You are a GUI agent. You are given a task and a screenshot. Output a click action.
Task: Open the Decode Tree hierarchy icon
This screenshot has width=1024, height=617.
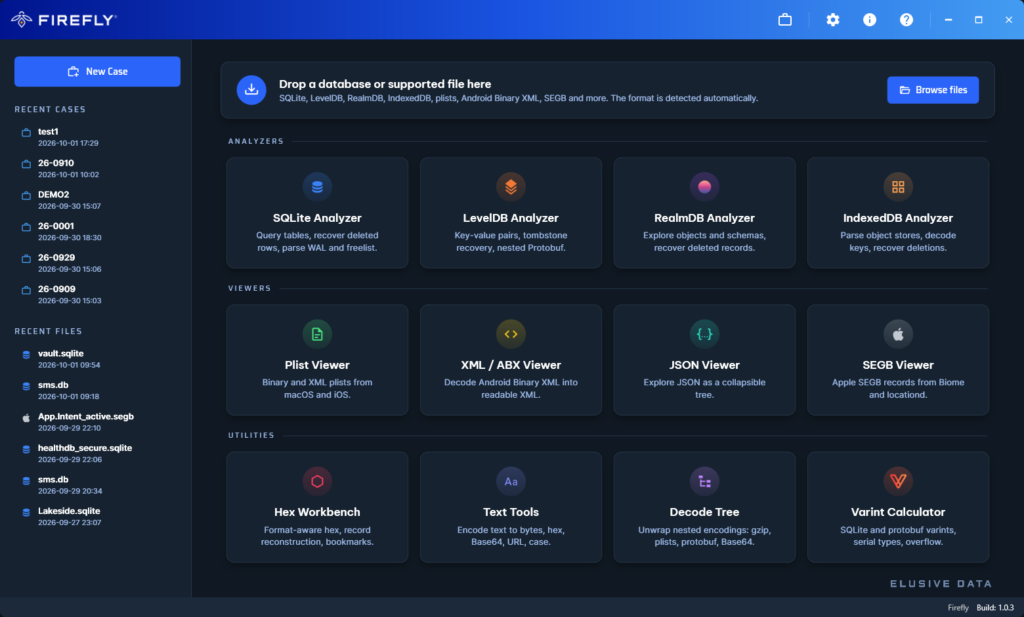click(x=704, y=481)
